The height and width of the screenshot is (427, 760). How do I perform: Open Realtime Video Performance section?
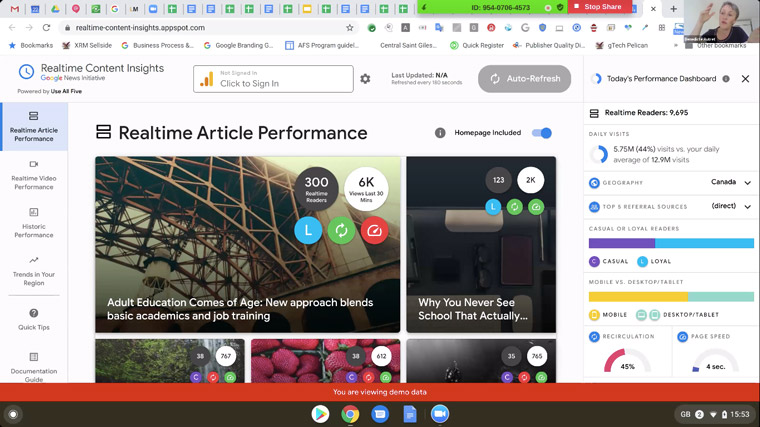coord(33,174)
